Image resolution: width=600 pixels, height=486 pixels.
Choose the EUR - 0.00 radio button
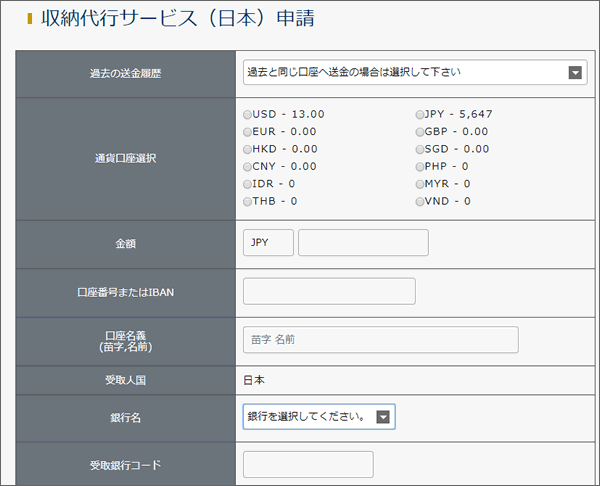pyautogui.click(x=248, y=132)
